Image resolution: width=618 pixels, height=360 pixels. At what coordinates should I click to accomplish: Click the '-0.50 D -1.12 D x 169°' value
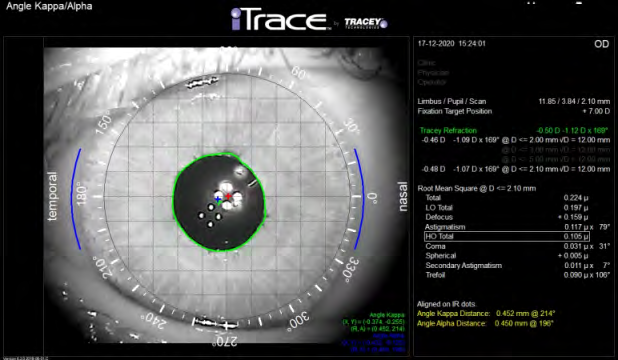coord(572,130)
